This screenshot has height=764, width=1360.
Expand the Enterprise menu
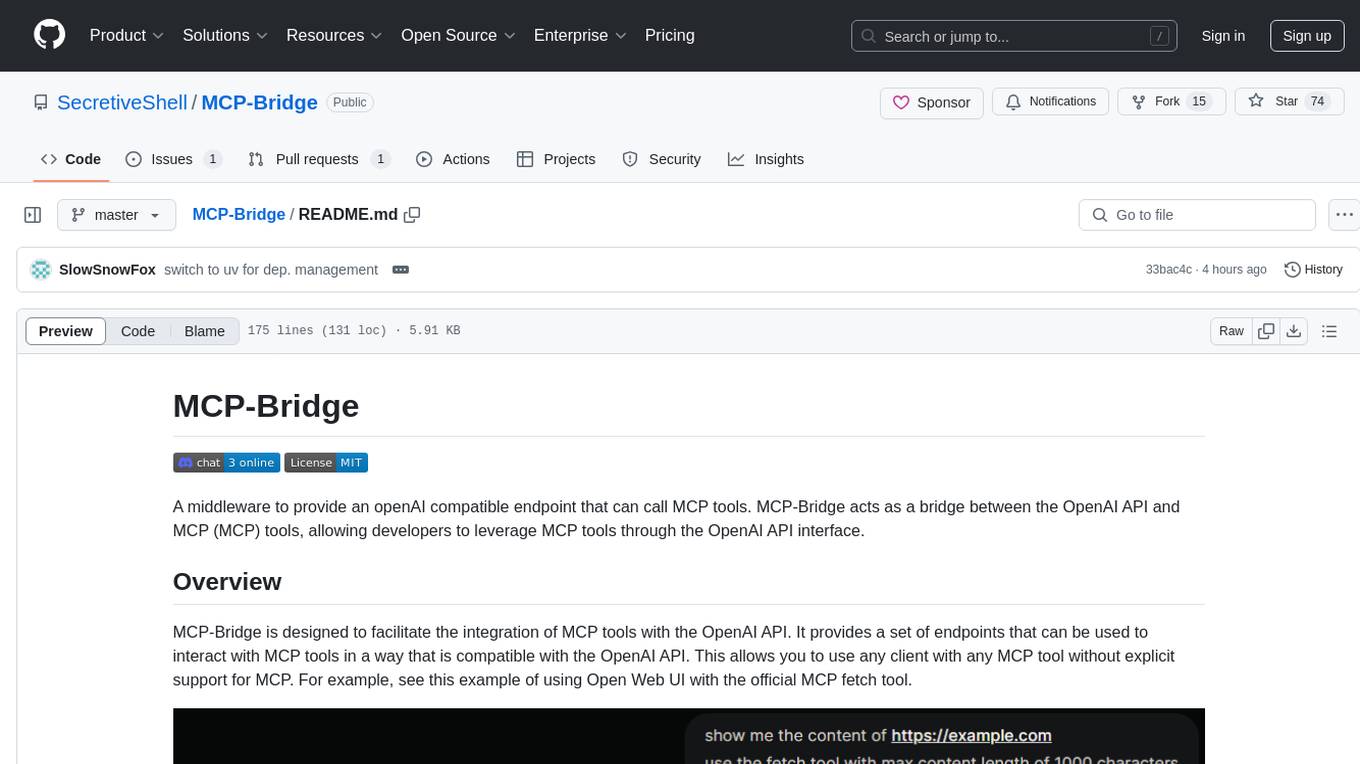coord(580,35)
